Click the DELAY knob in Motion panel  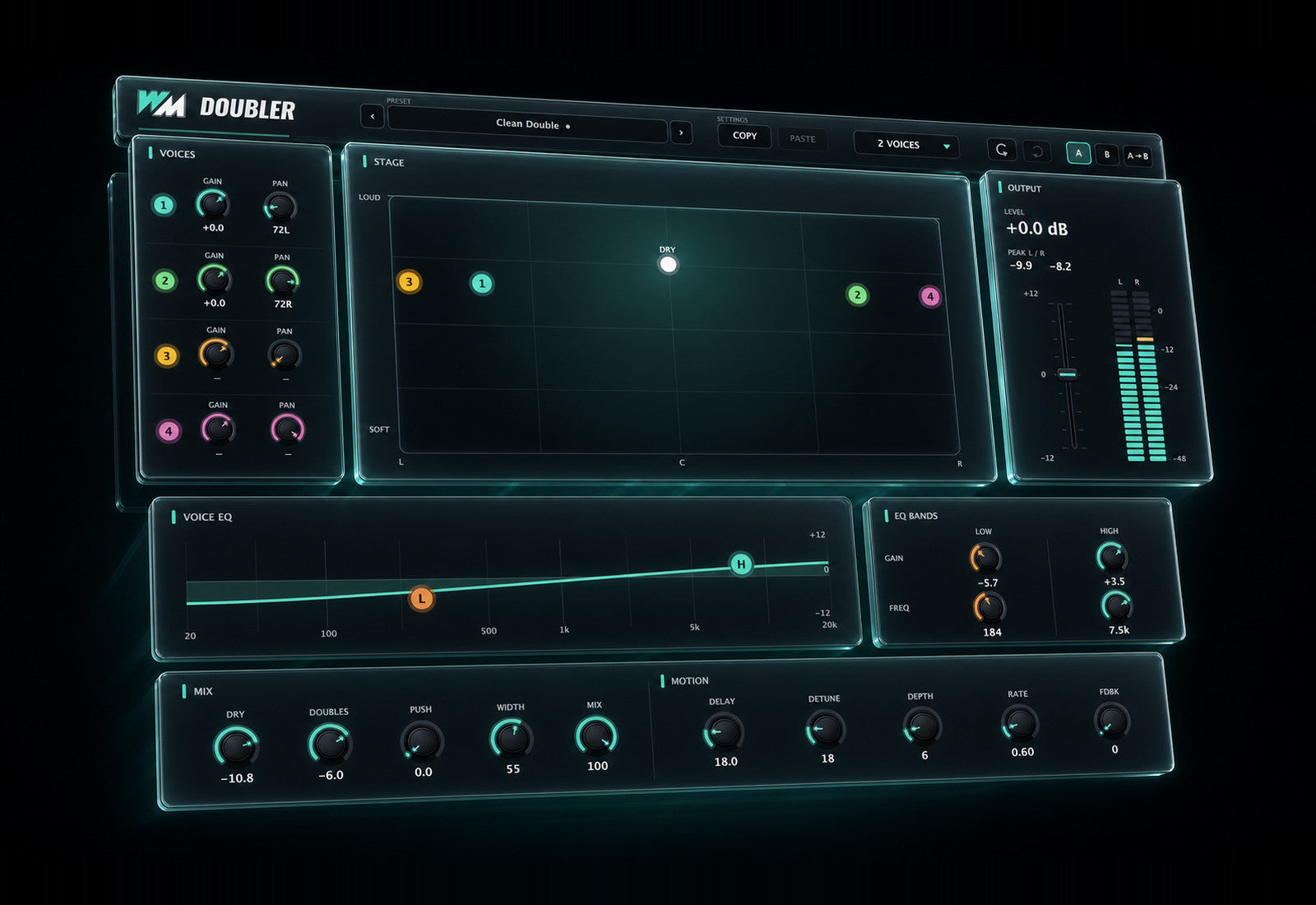(724, 731)
